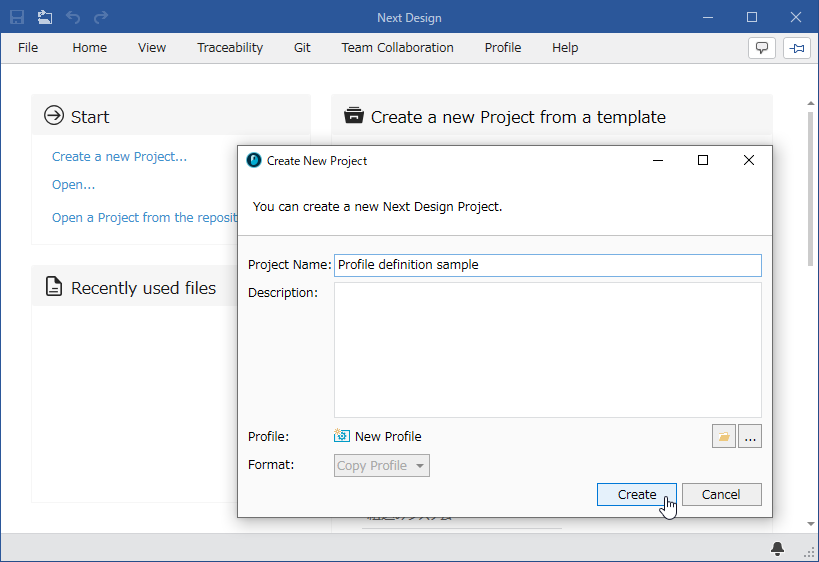Click the Next Design logo in dialog title
819x562 pixels.
tap(254, 160)
